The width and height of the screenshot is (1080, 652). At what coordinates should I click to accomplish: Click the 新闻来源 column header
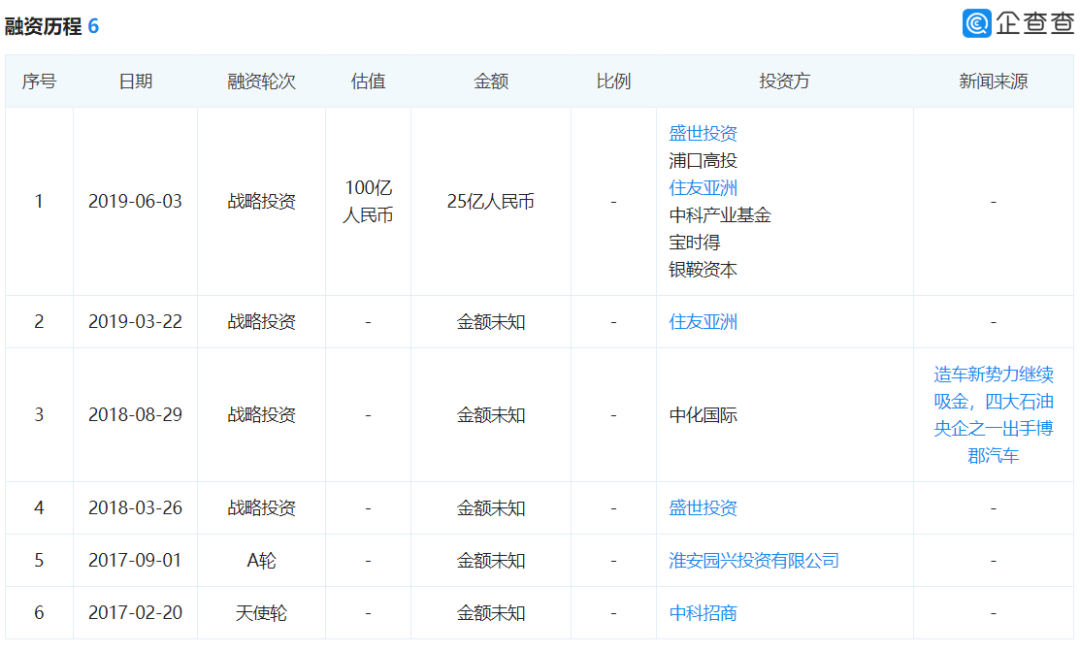click(993, 81)
